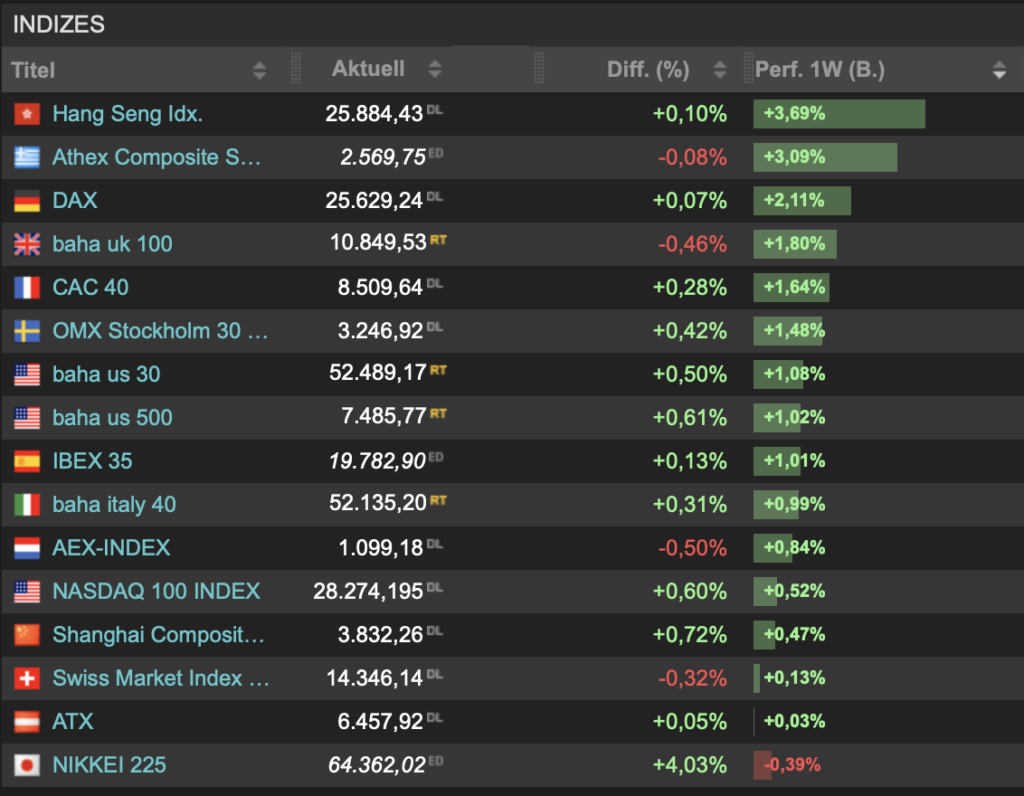The width and height of the screenshot is (1024, 796).
Task: Click the INDIZES panel title
Action: tap(59, 24)
